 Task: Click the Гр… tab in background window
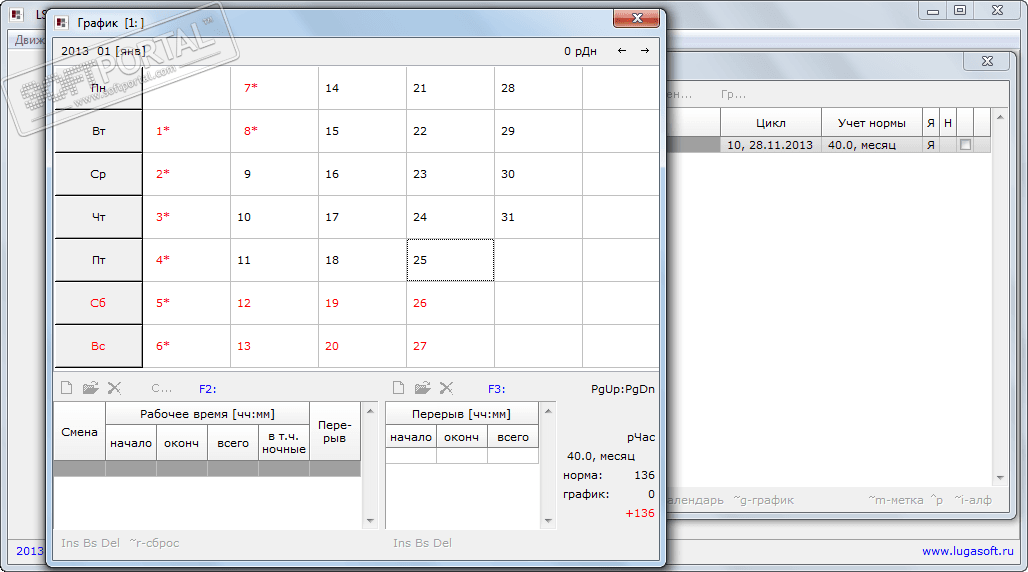point(733,94)
